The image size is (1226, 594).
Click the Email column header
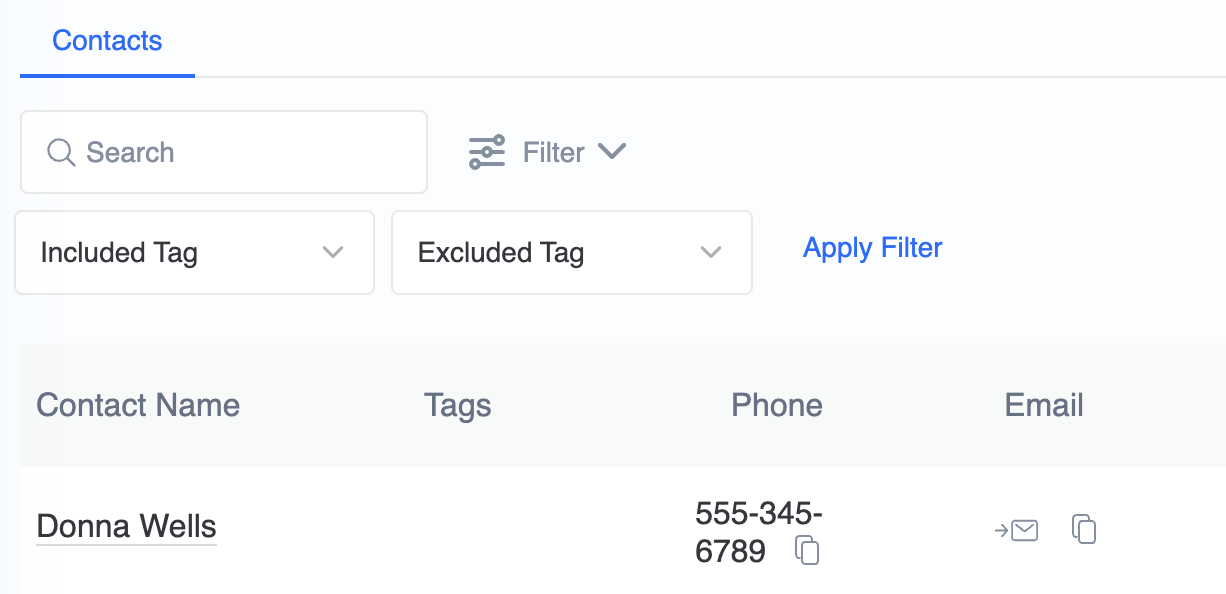click(x=1044, y=405)
